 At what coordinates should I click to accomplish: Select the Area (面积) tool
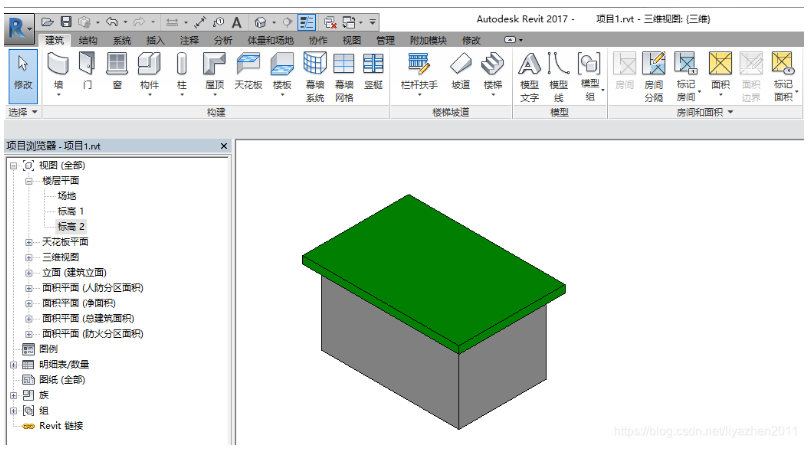pos(720,73)
